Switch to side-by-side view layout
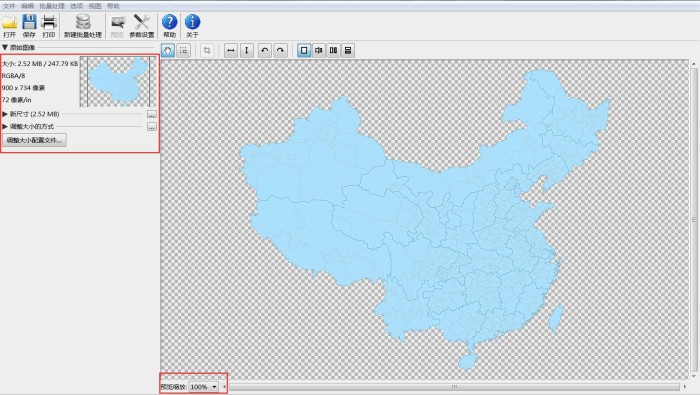The height and width of the screenshot is (395, 700). click(x=333, y=50)
